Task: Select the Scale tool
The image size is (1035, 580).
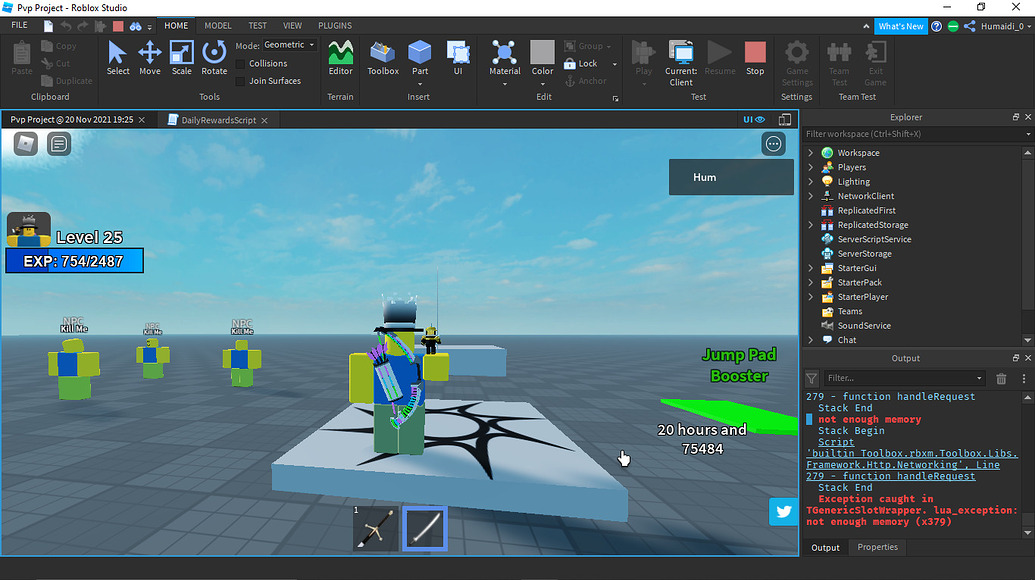Action: [x=181, y=57]
